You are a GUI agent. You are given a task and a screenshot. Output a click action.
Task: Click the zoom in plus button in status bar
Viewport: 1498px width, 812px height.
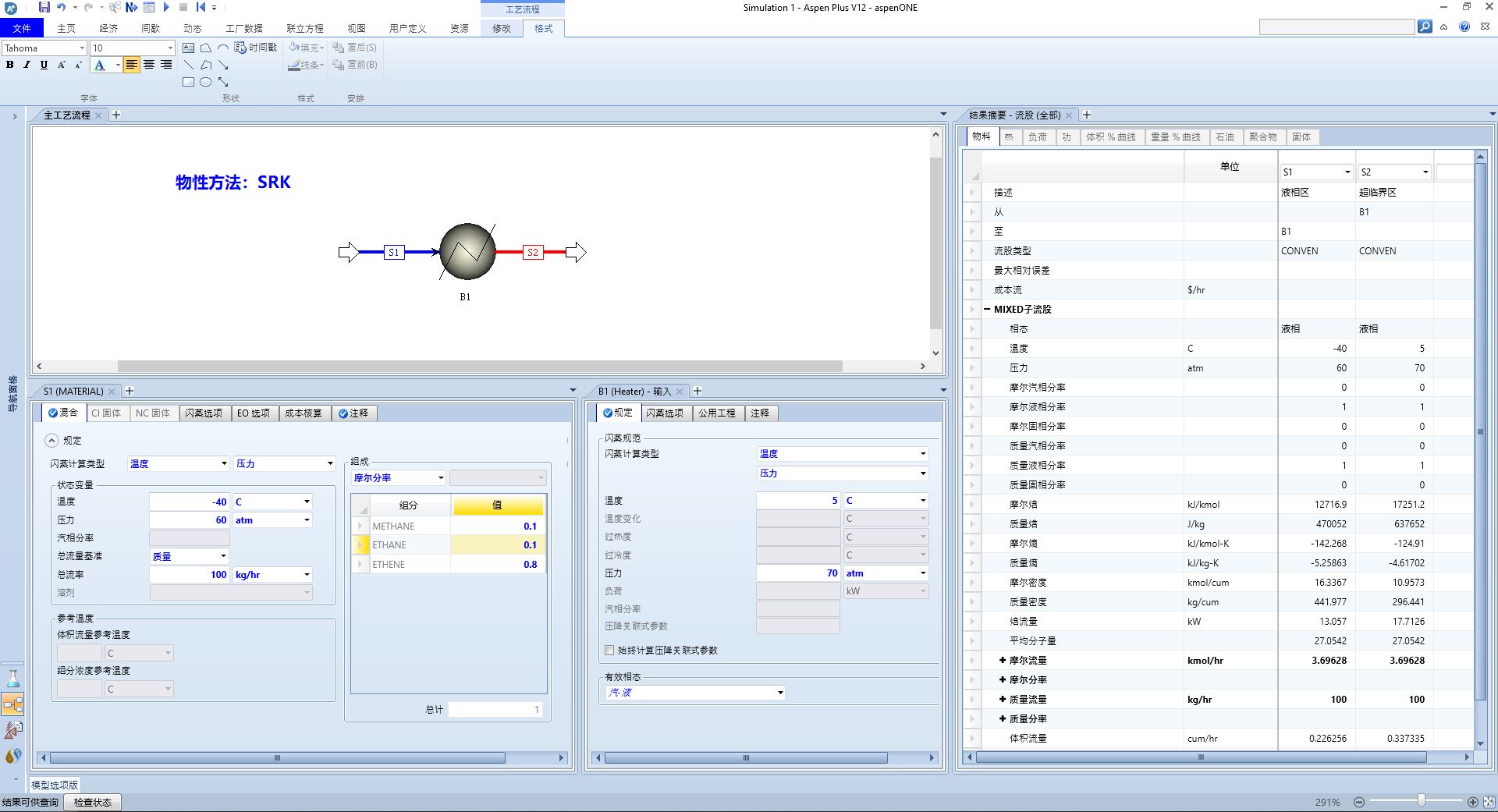pyautogui.click(x=1473, y=802)
